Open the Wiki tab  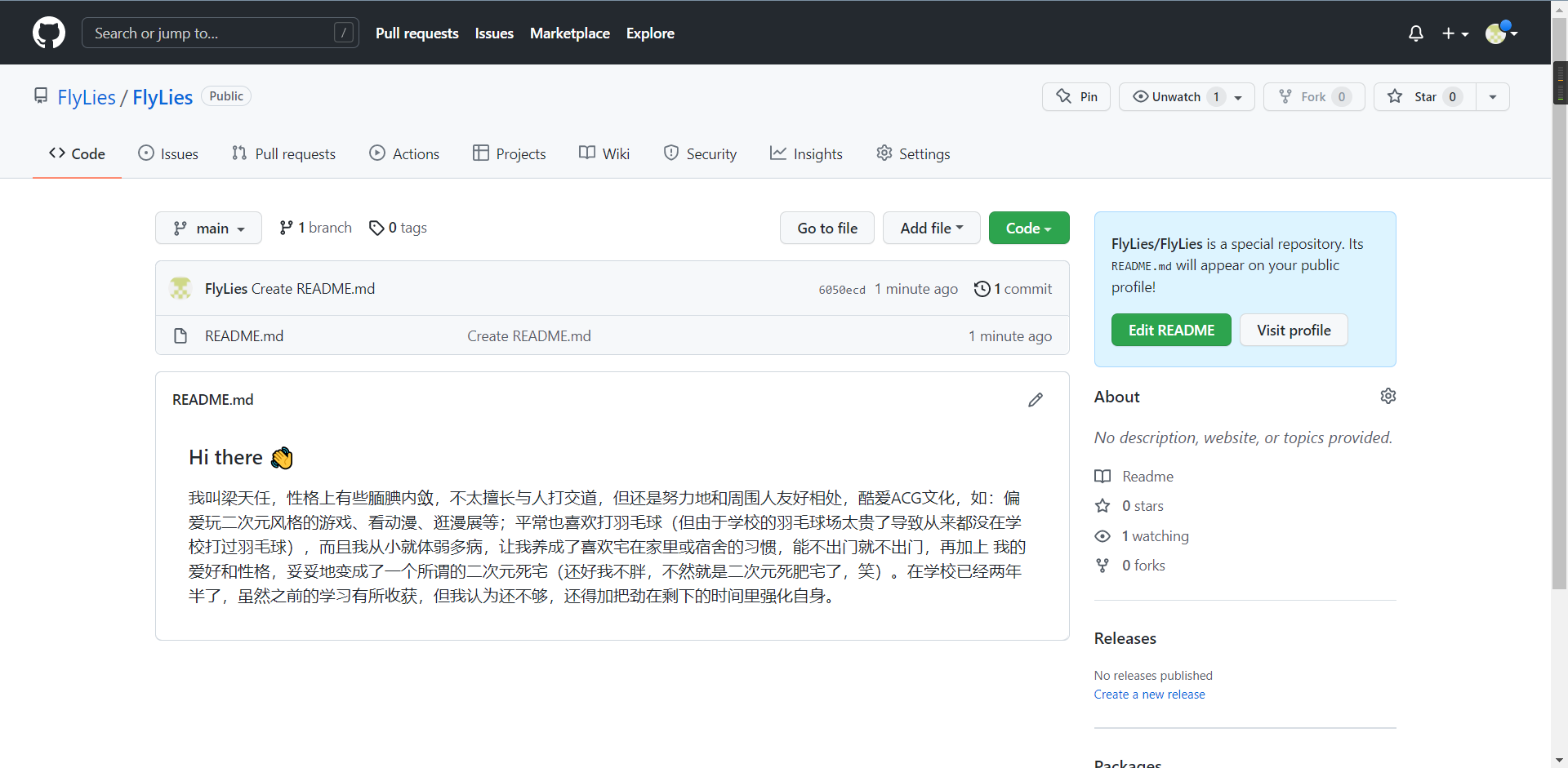click(604, 153)
